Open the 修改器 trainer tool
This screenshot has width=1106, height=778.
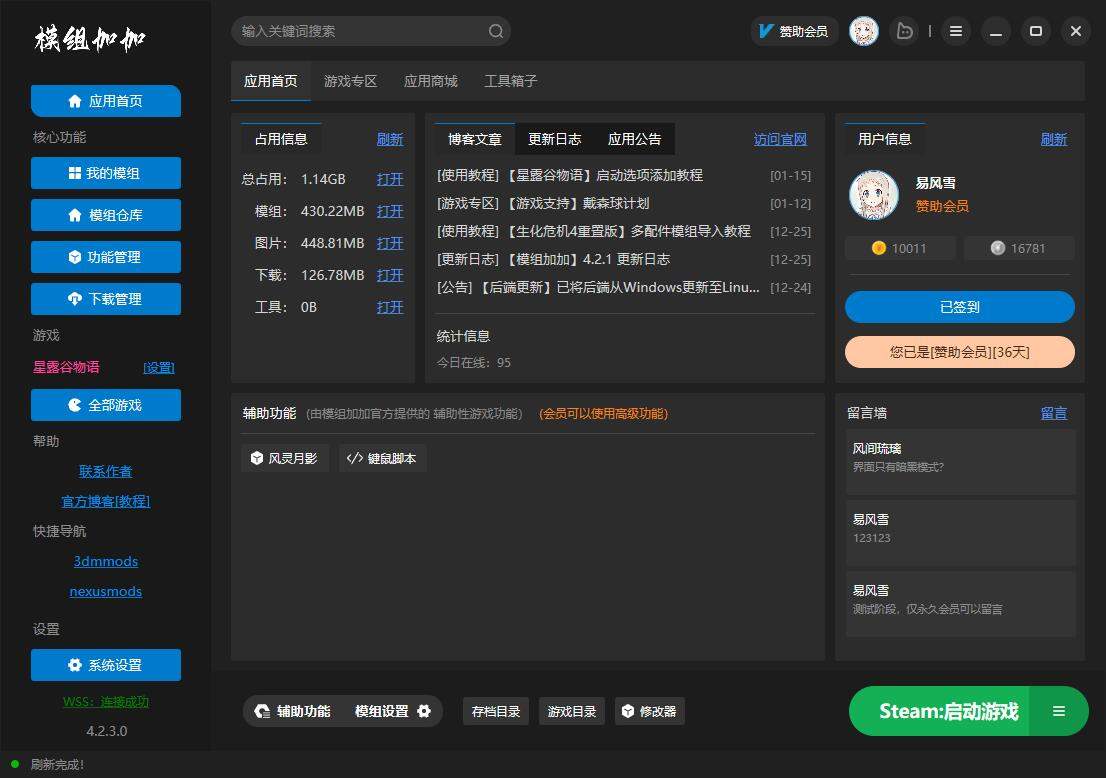click(649, 711)
